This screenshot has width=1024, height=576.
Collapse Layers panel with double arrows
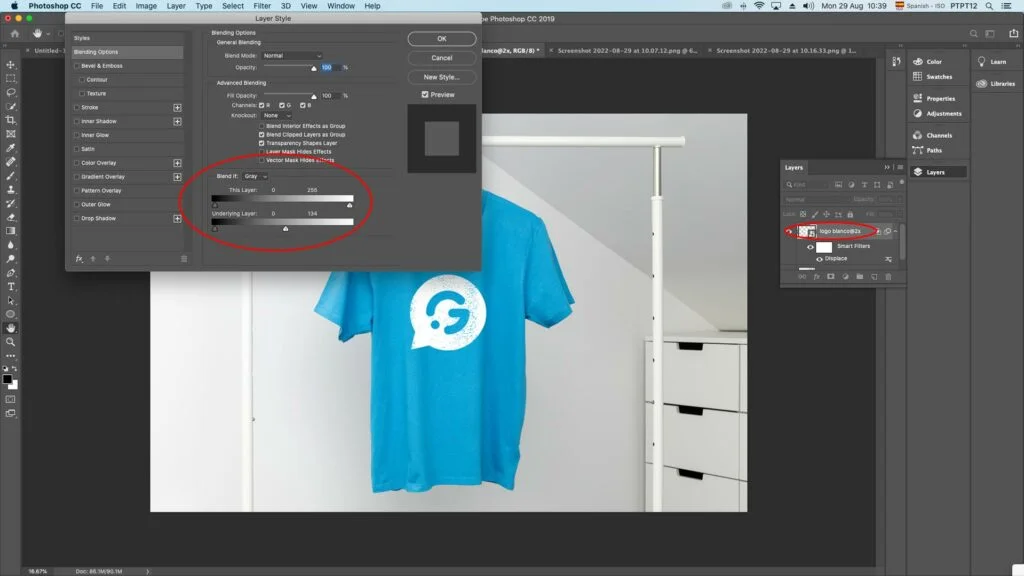click(887, 167)
